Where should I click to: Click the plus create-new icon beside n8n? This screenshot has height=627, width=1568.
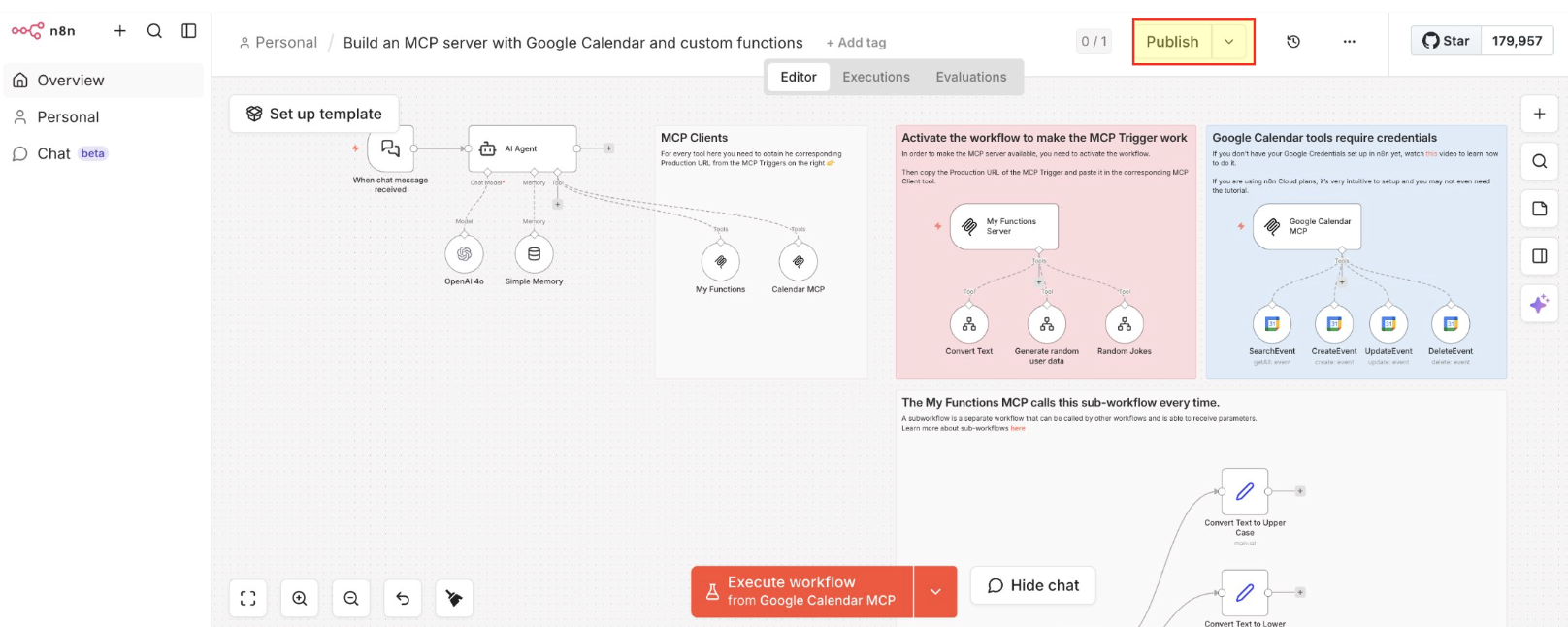point(120,31)
